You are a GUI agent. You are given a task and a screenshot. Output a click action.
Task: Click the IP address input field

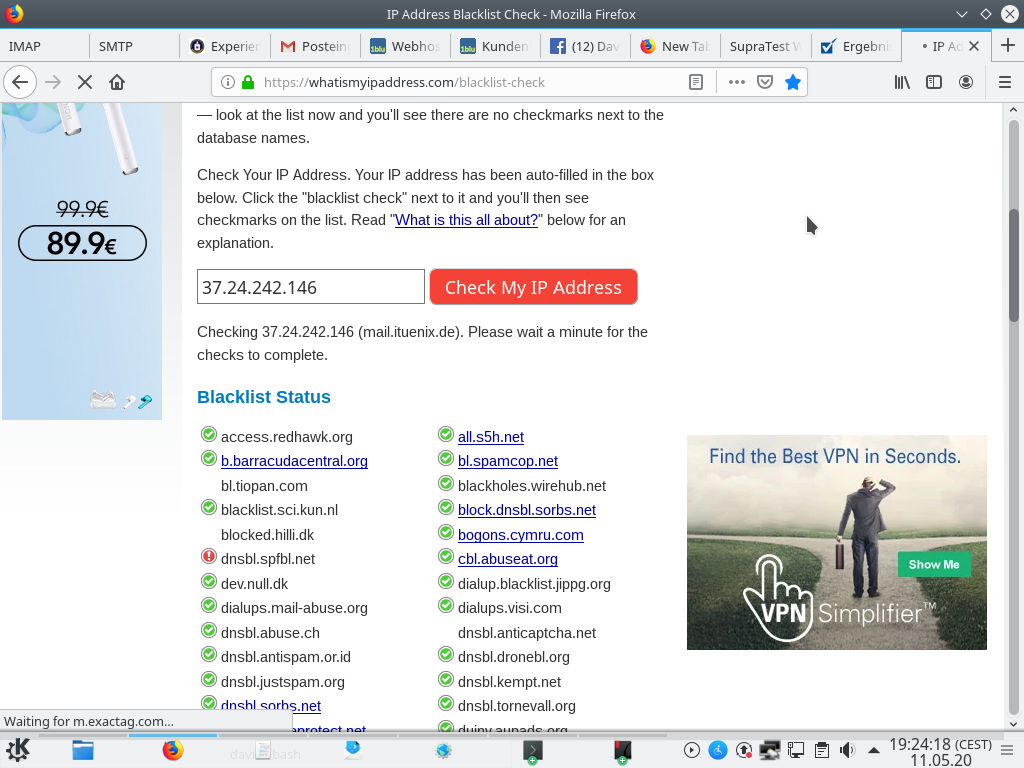click(310, 287)
